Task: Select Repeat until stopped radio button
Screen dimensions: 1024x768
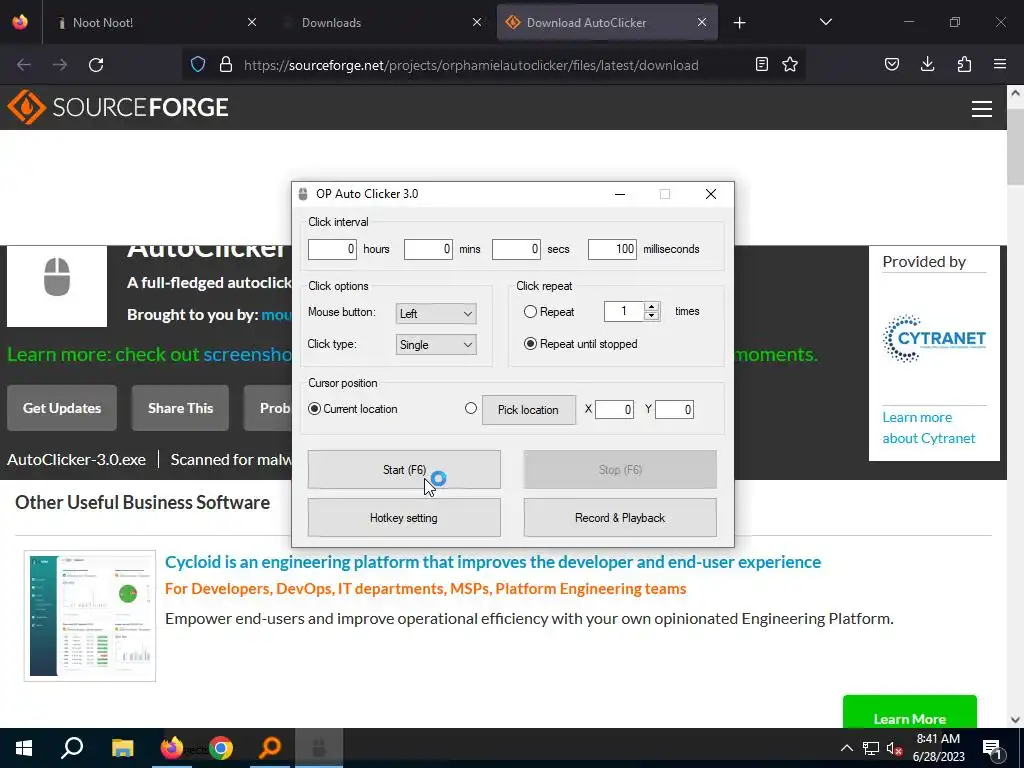Action: (530, 344)
